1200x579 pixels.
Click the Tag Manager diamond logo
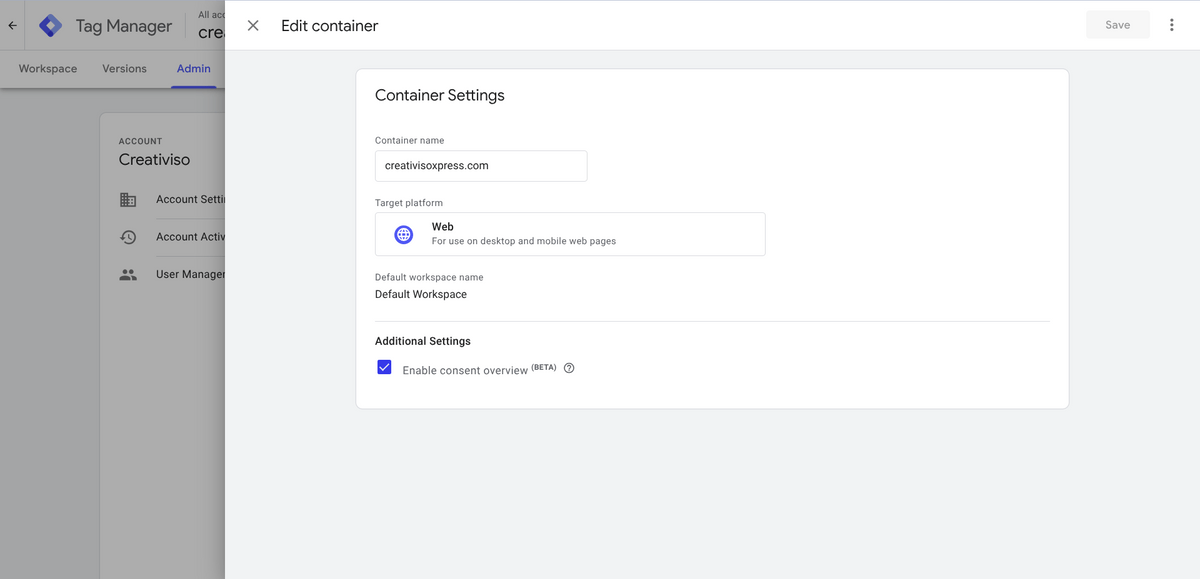pos(49,24)
